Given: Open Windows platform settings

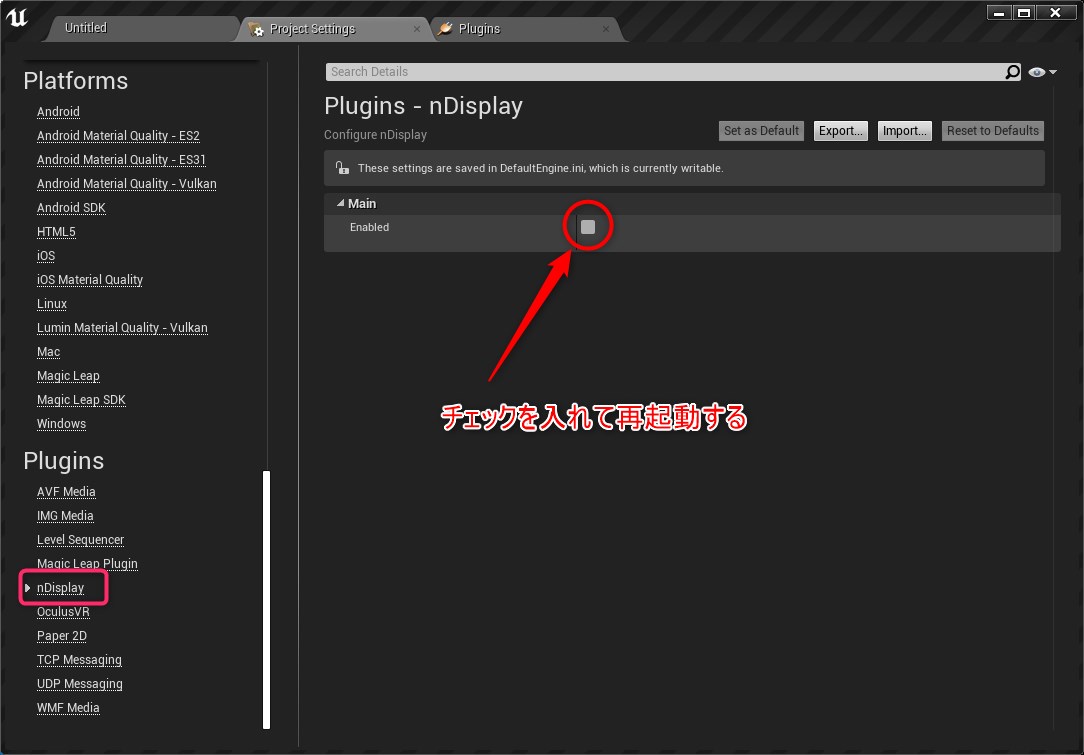Looking at the screenshot, I should tap(62, 424).
